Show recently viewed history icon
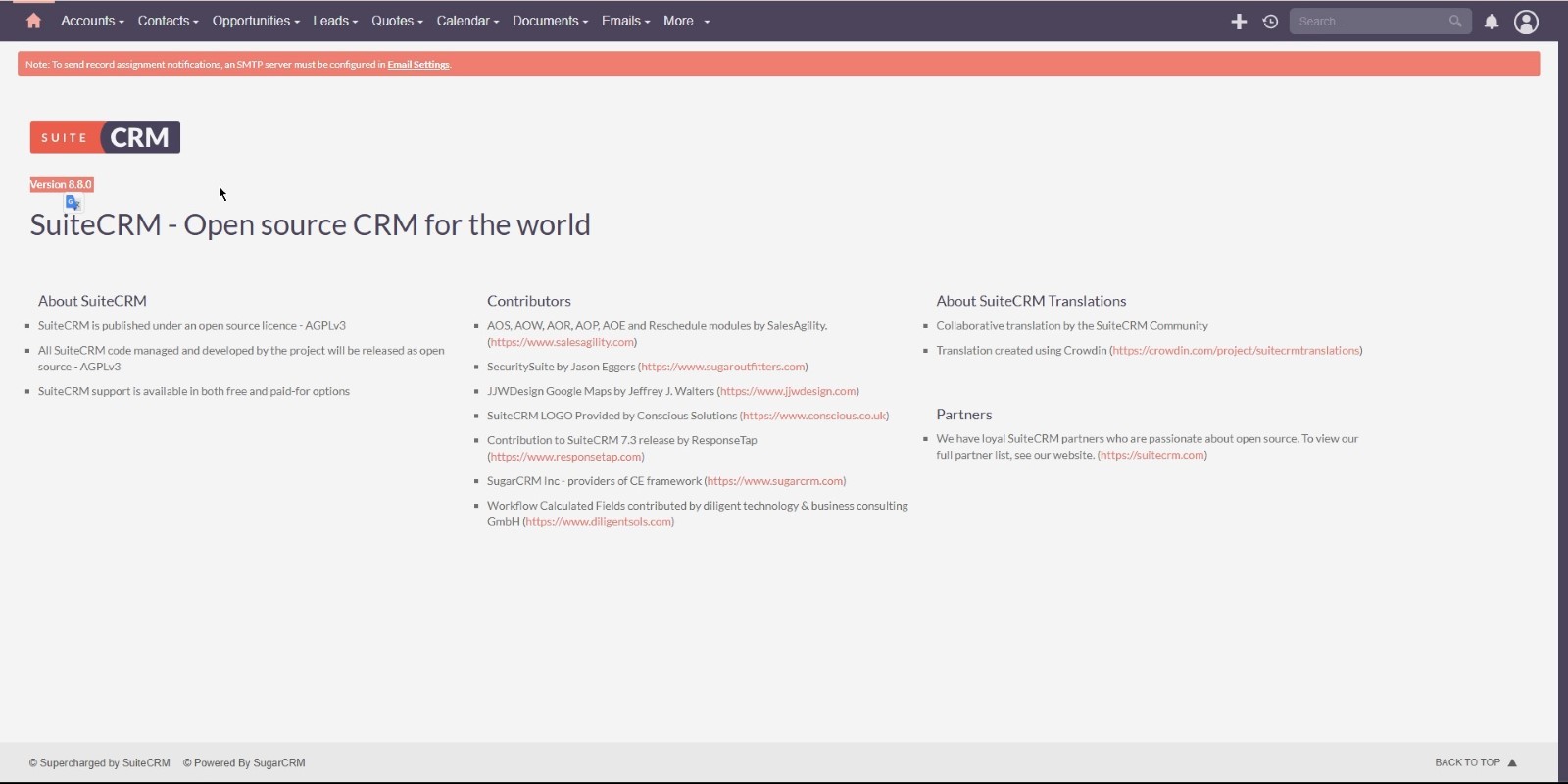The height and width of the screenshot is (784, 1568). point(1270,22)
